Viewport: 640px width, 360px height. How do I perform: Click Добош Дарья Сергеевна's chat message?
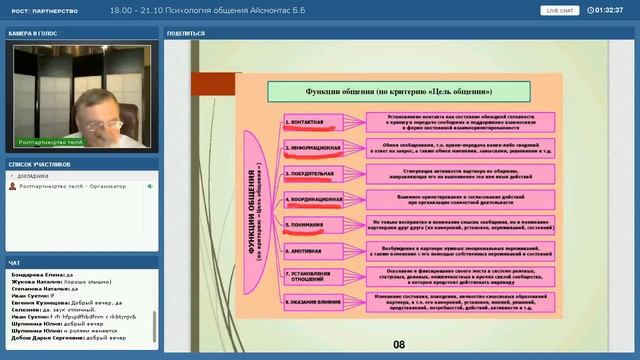click(x=69, y=338)
